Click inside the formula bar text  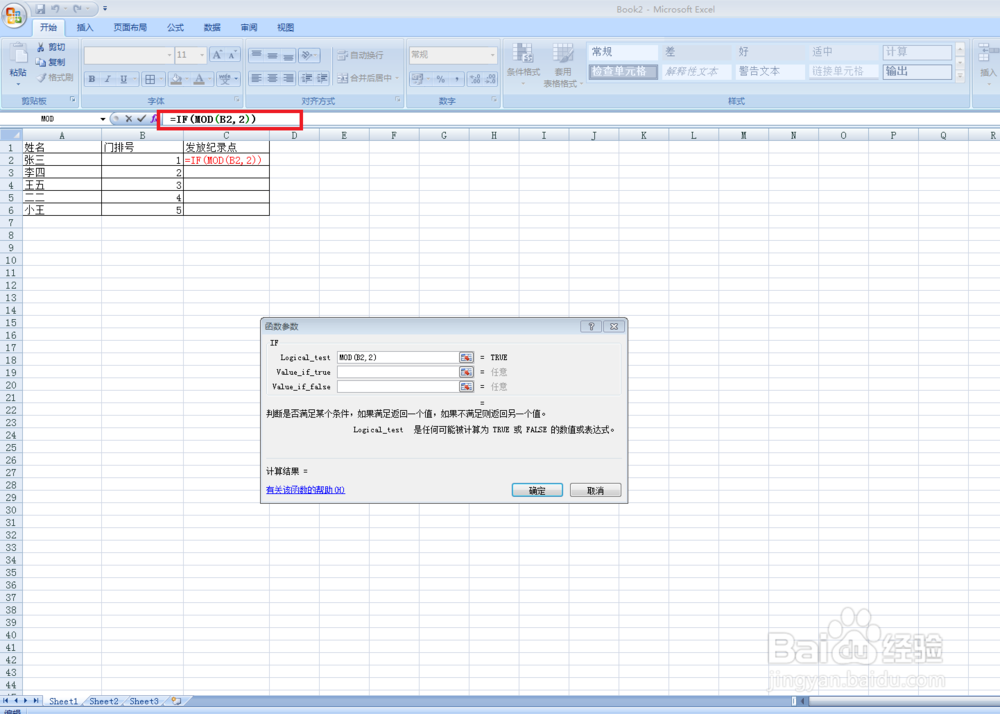(x=213, y=119)
